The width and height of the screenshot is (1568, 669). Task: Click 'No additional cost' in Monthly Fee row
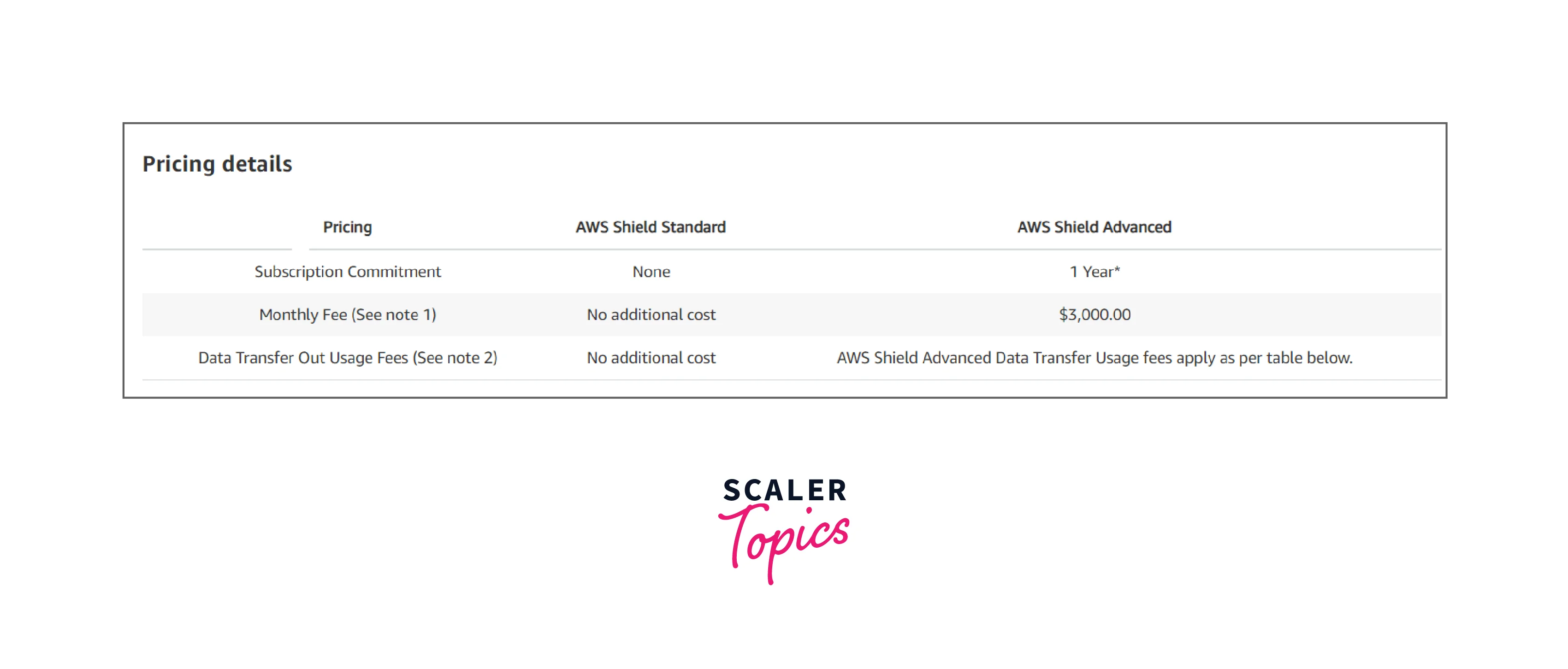coord(651,315)
